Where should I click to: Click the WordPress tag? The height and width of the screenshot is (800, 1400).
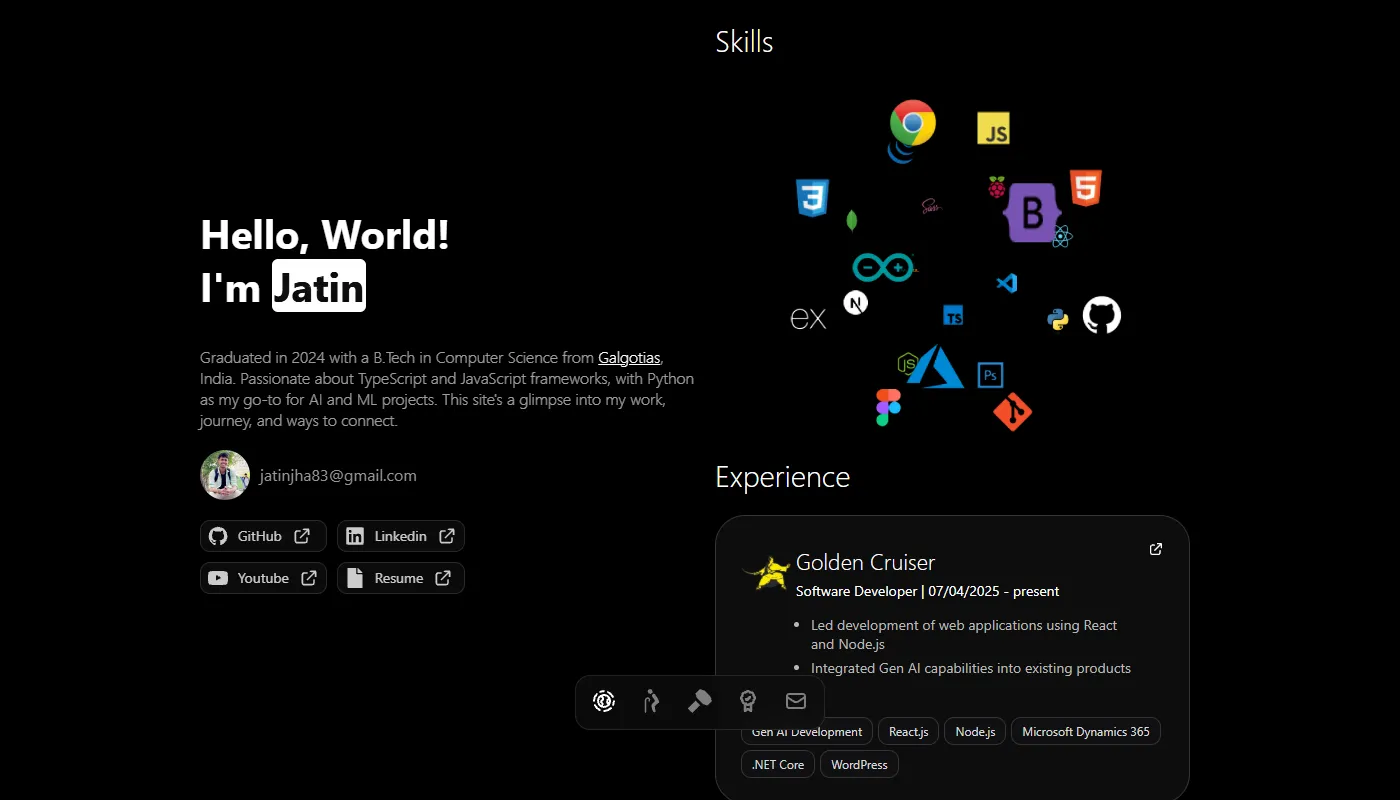860,765
